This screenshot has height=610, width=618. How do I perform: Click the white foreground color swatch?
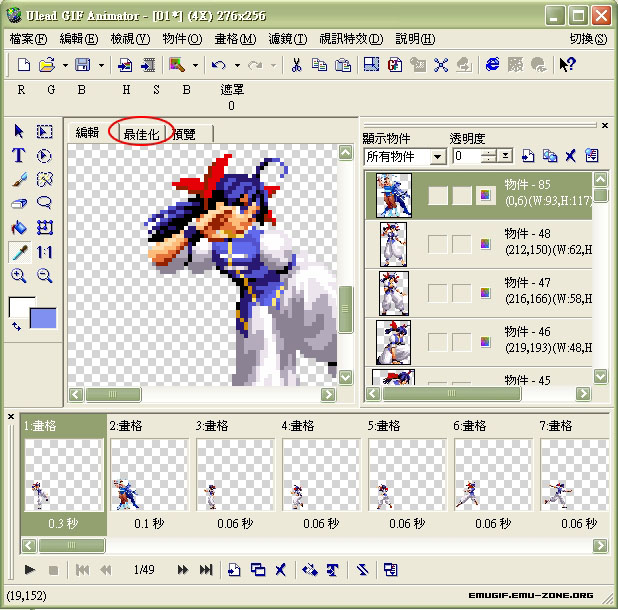(x=20, y=307)
